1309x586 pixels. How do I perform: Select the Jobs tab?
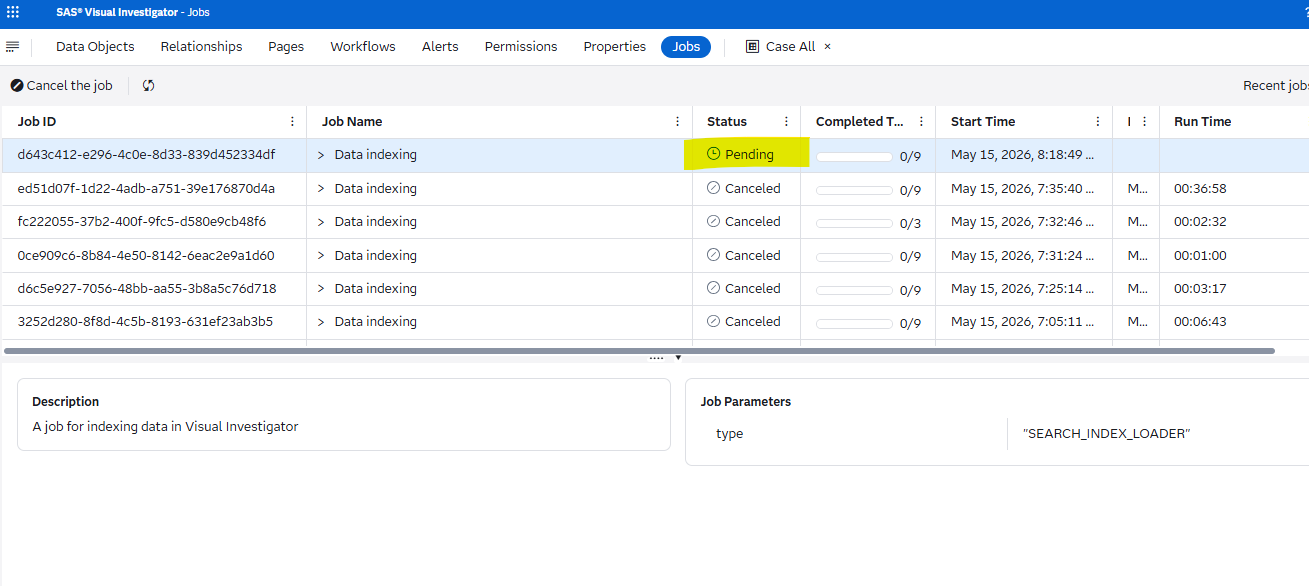pos(686,47)
